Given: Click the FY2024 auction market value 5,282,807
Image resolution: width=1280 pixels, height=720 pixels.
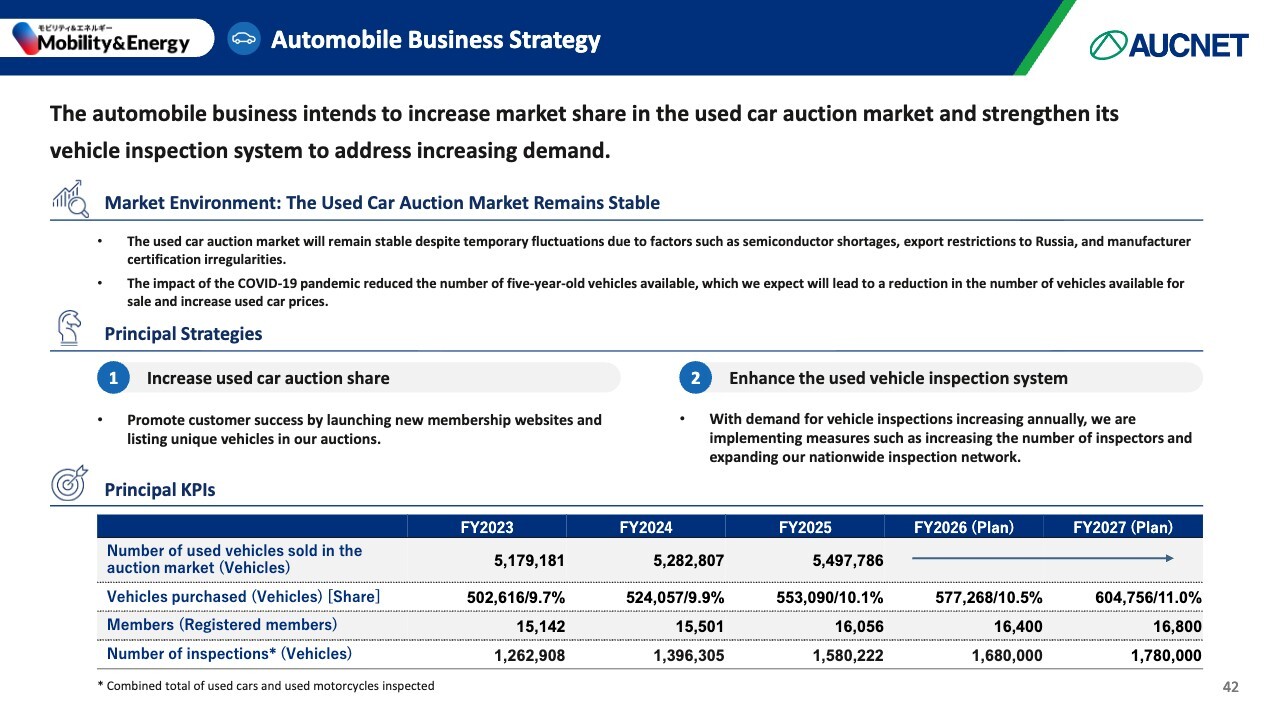Looking at the screenshot, I should tap(688, 560).
